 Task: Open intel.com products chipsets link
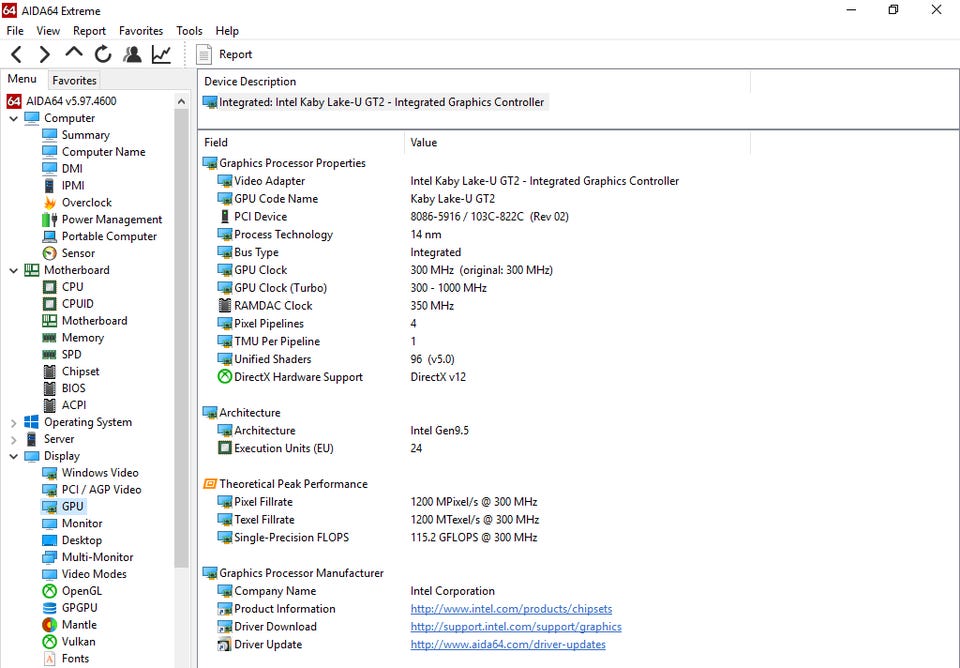[511, 609]
